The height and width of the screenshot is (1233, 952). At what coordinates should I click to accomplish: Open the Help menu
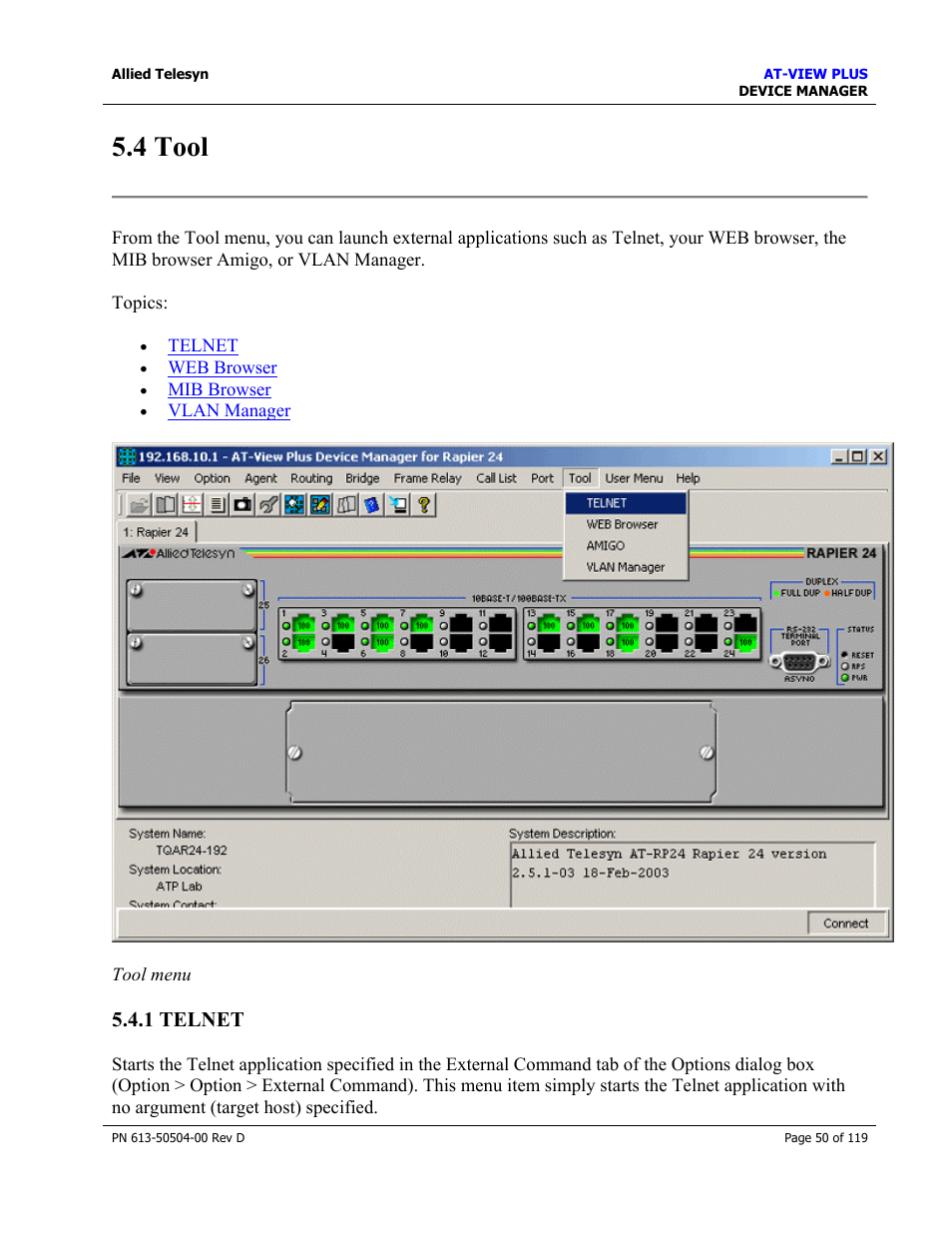coord(688,478)
